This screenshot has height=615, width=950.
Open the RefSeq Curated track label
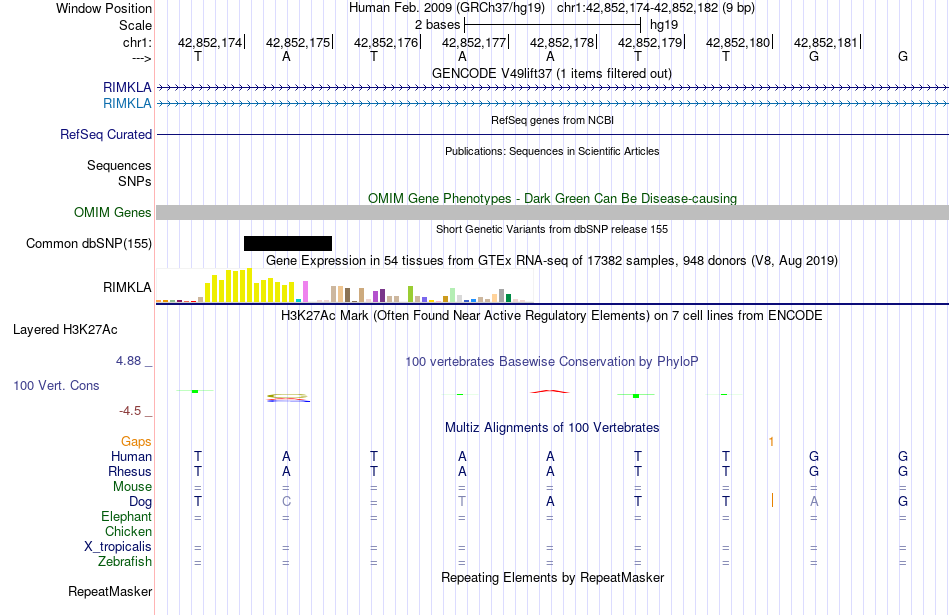(106, 135)
